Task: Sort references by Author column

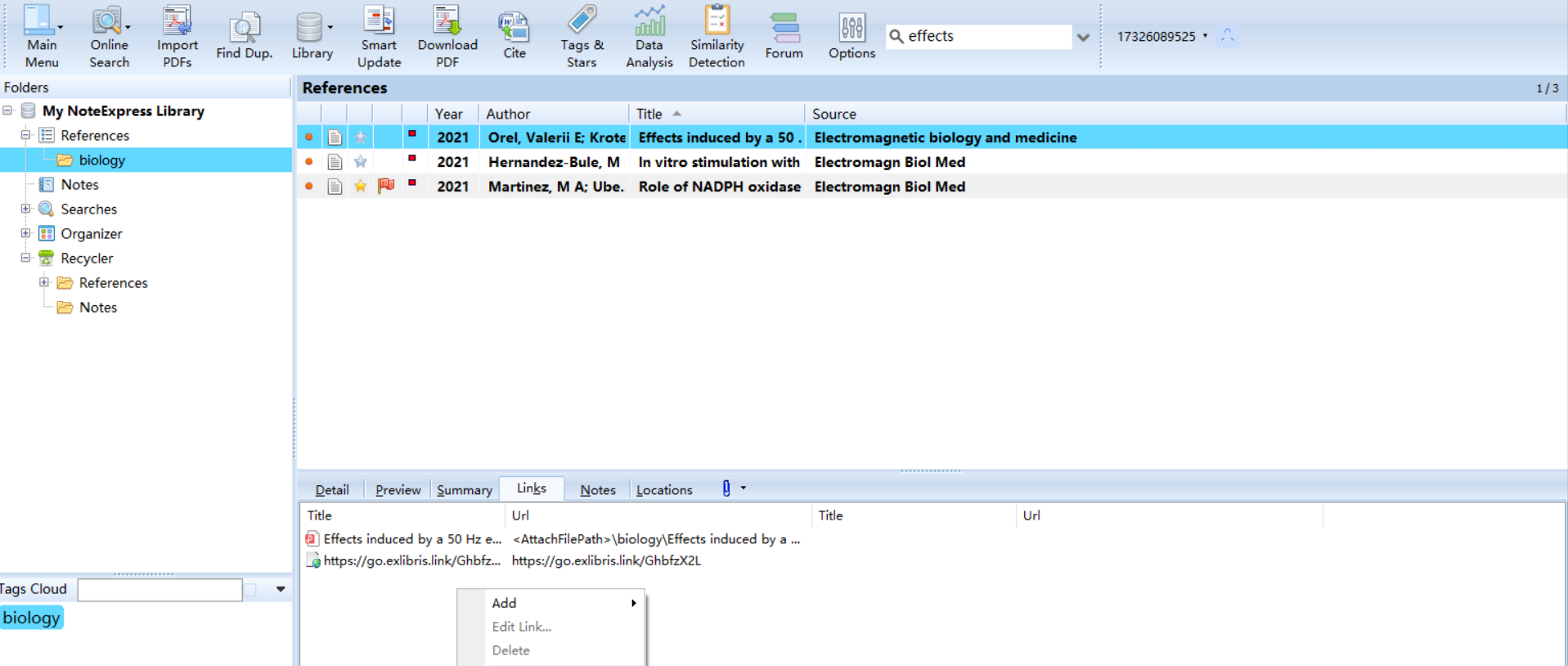Action: coord(554,114)
